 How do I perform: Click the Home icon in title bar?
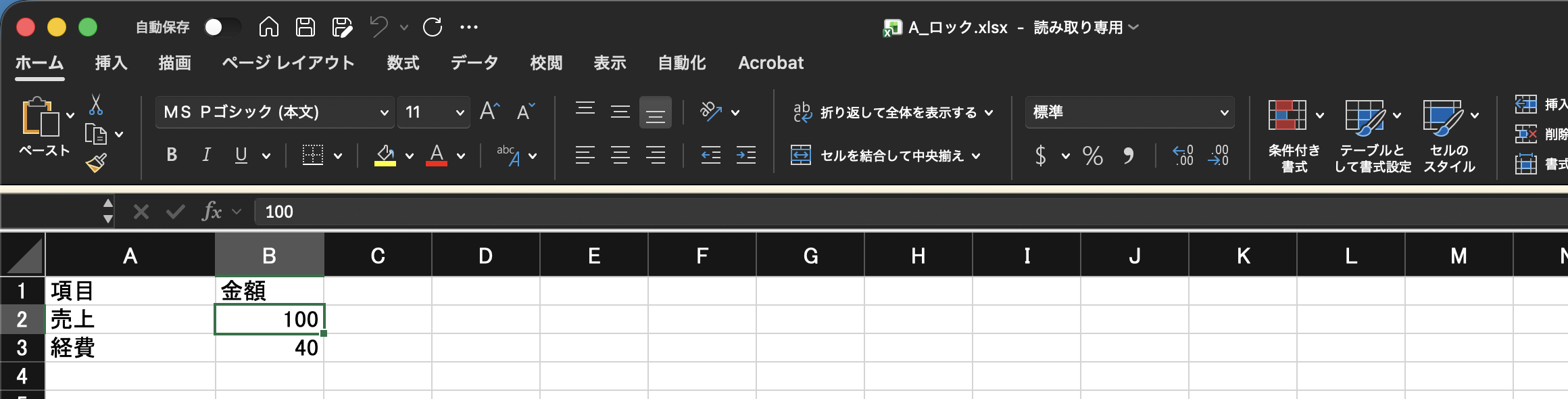[269, 27]
